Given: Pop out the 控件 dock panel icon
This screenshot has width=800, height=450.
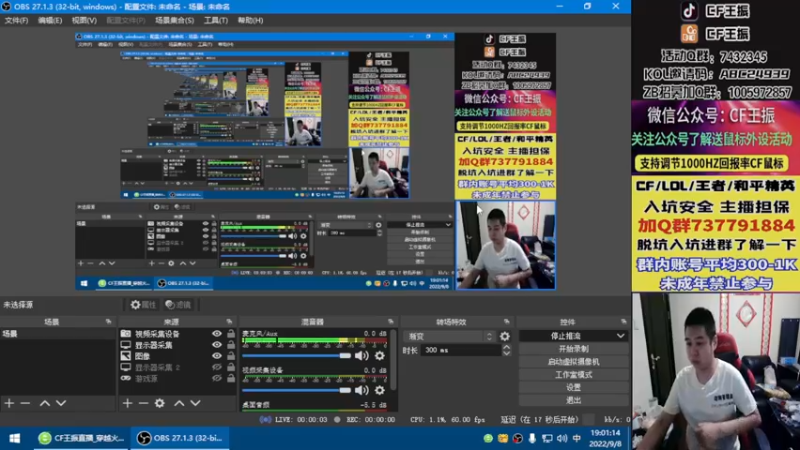Looking at the screenshot, I should coord(623,322).
